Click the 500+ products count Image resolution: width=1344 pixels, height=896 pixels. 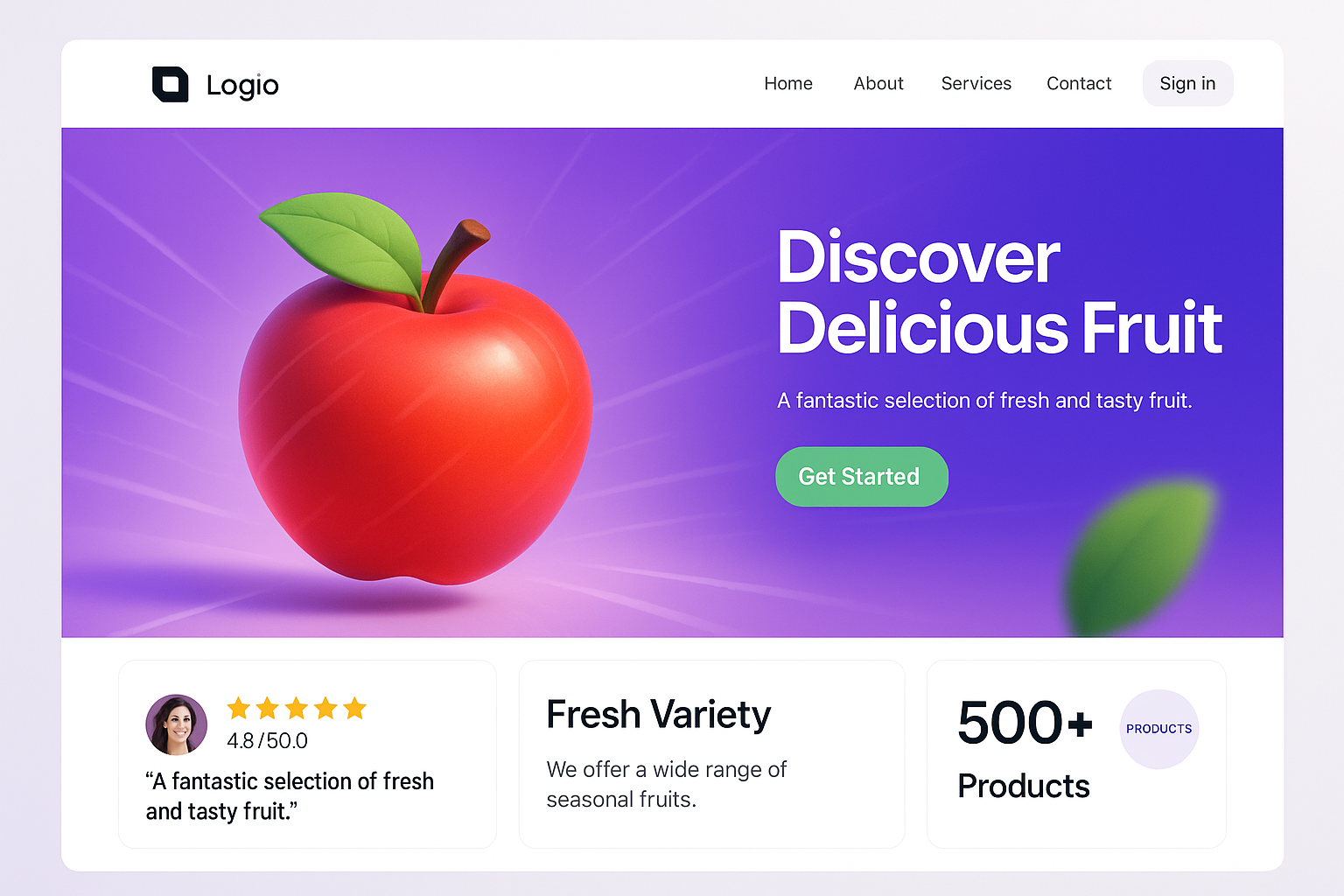[x=1025, y=723]
